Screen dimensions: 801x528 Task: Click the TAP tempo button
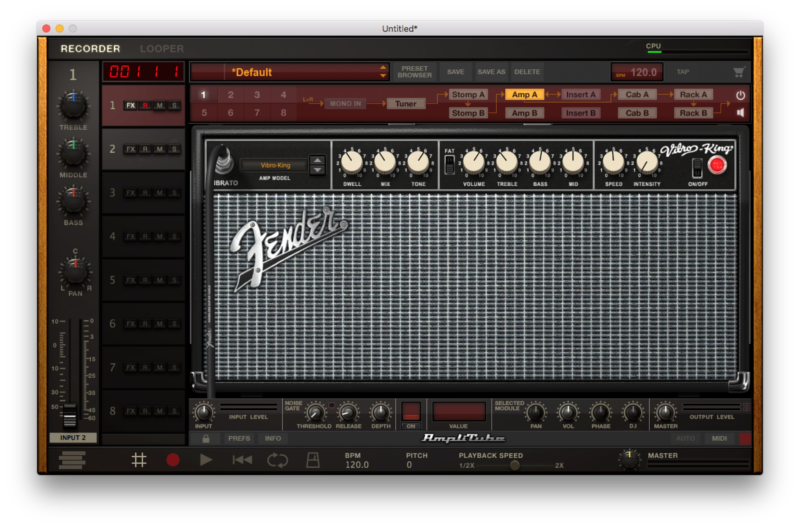tap(683, 72)
